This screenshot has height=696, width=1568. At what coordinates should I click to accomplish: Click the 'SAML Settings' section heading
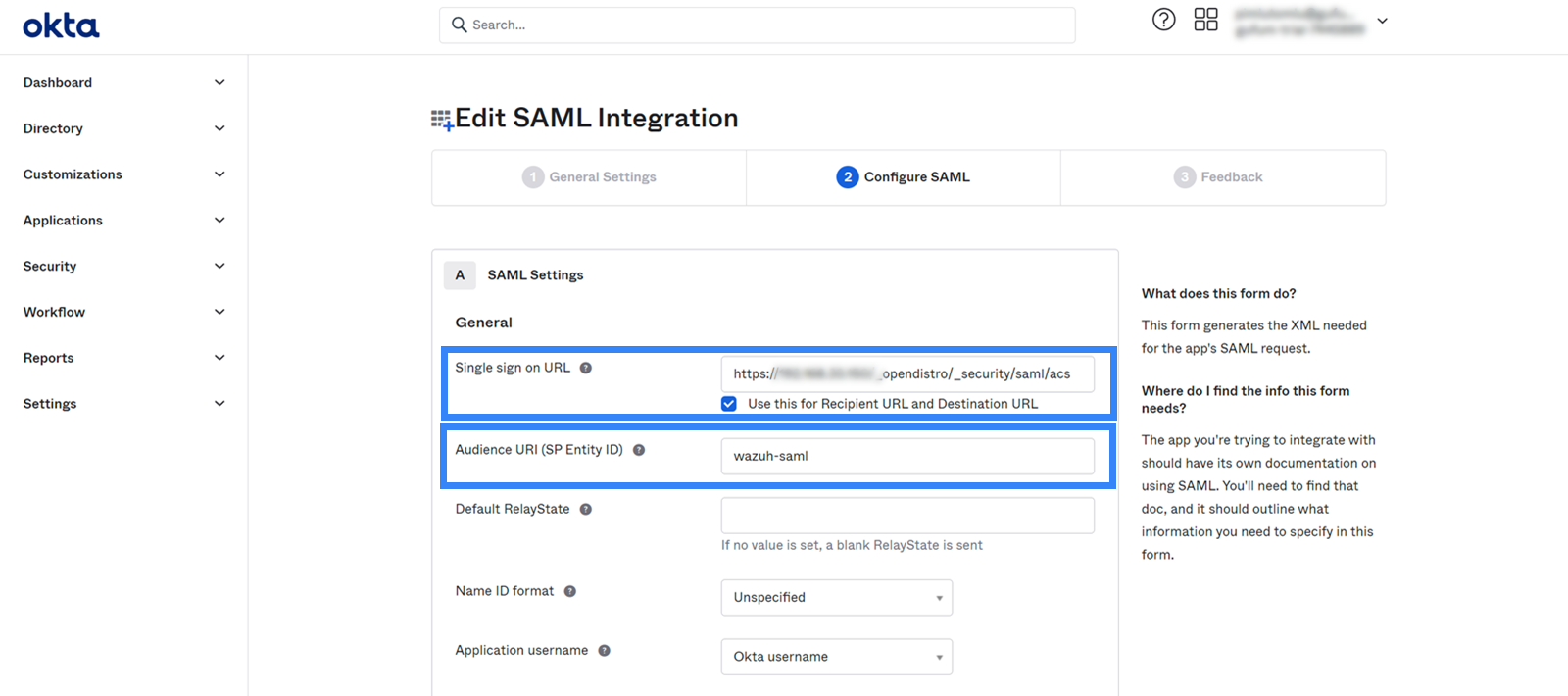(535, 275)
